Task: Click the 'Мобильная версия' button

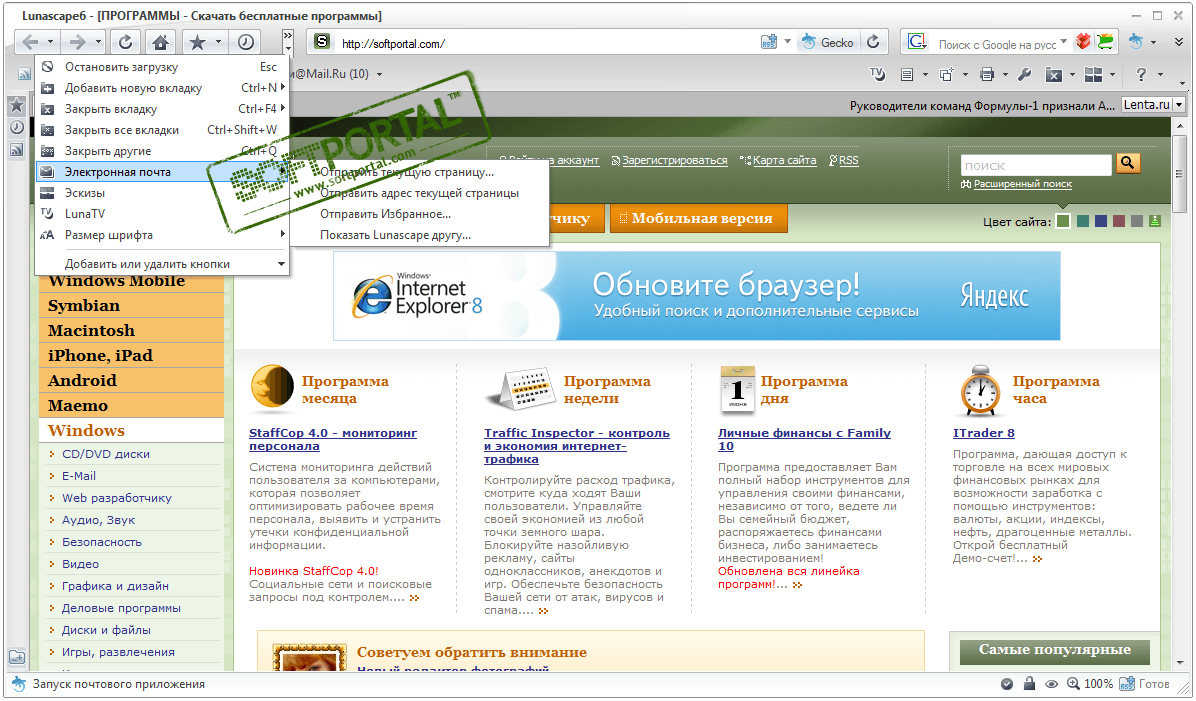Action: point(699,218)
